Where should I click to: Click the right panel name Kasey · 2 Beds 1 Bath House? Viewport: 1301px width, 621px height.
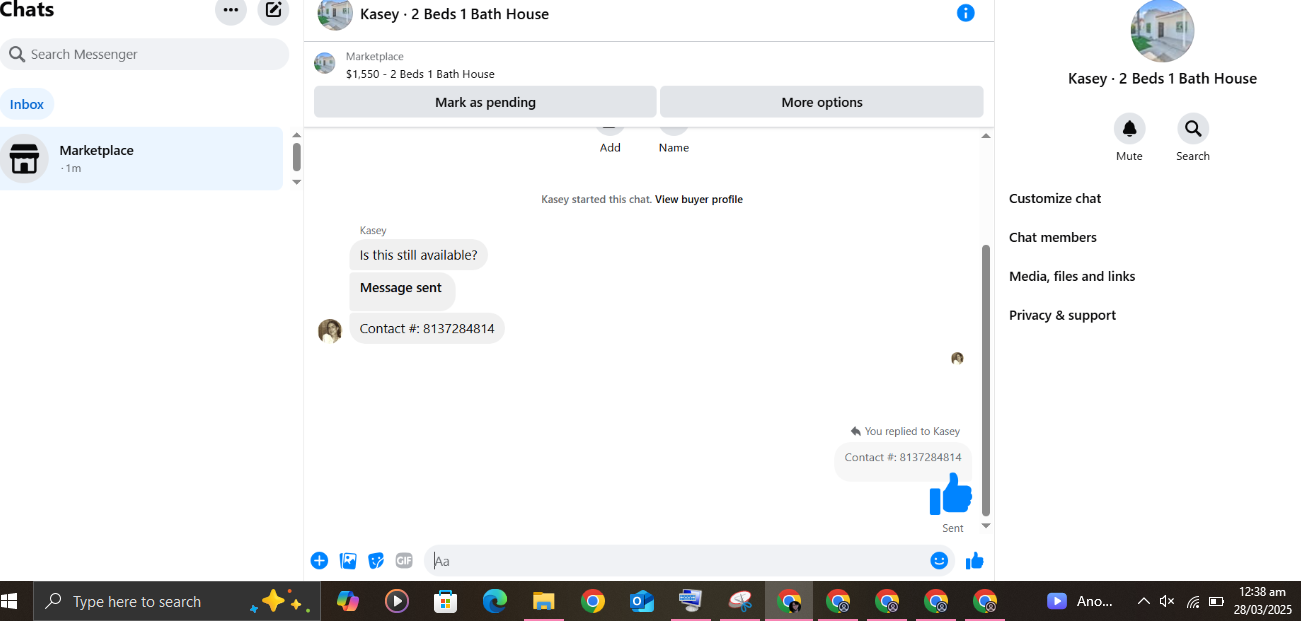(x=1162, y=78)
